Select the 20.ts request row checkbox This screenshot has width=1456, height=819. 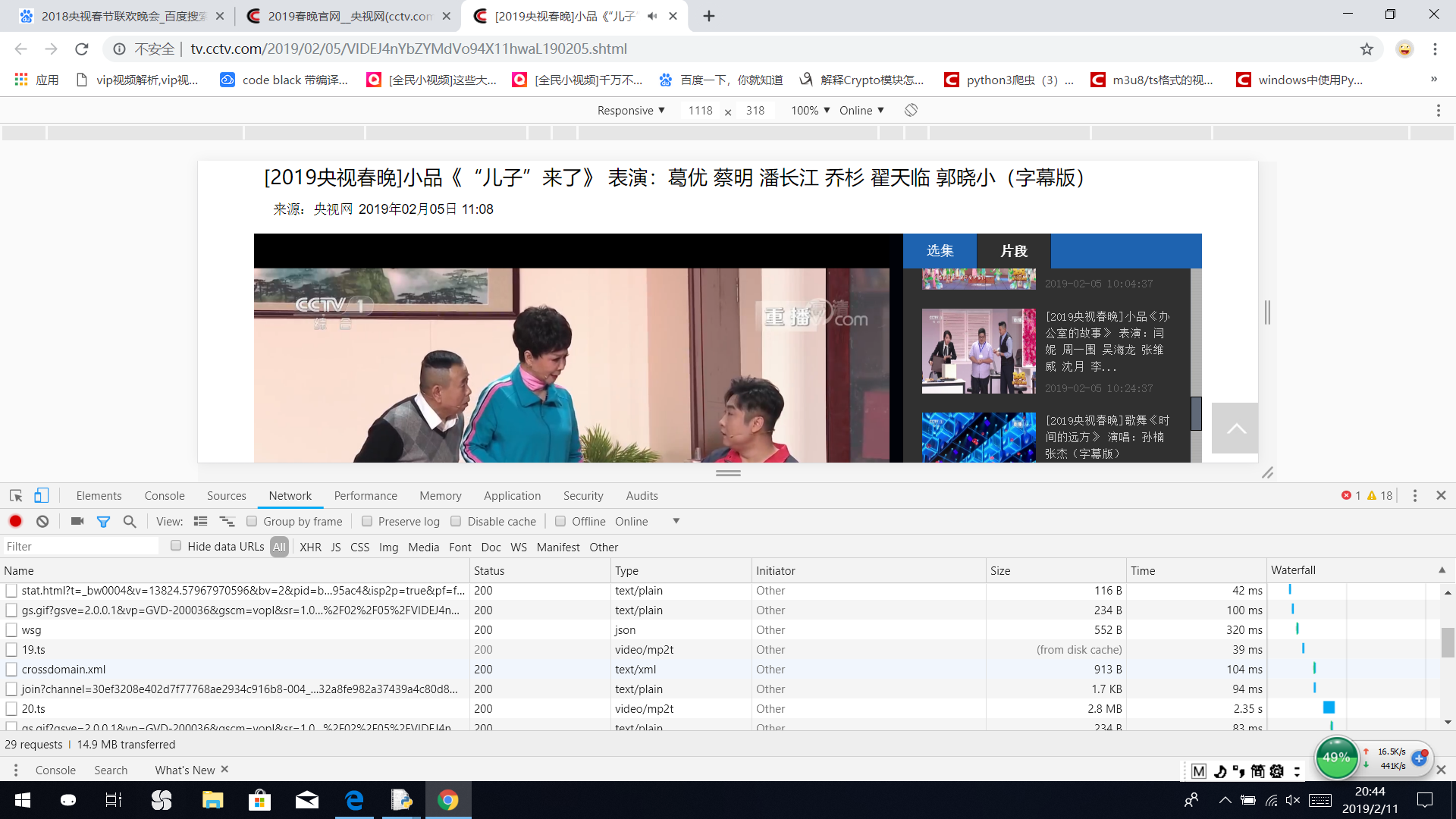(11, 709)
